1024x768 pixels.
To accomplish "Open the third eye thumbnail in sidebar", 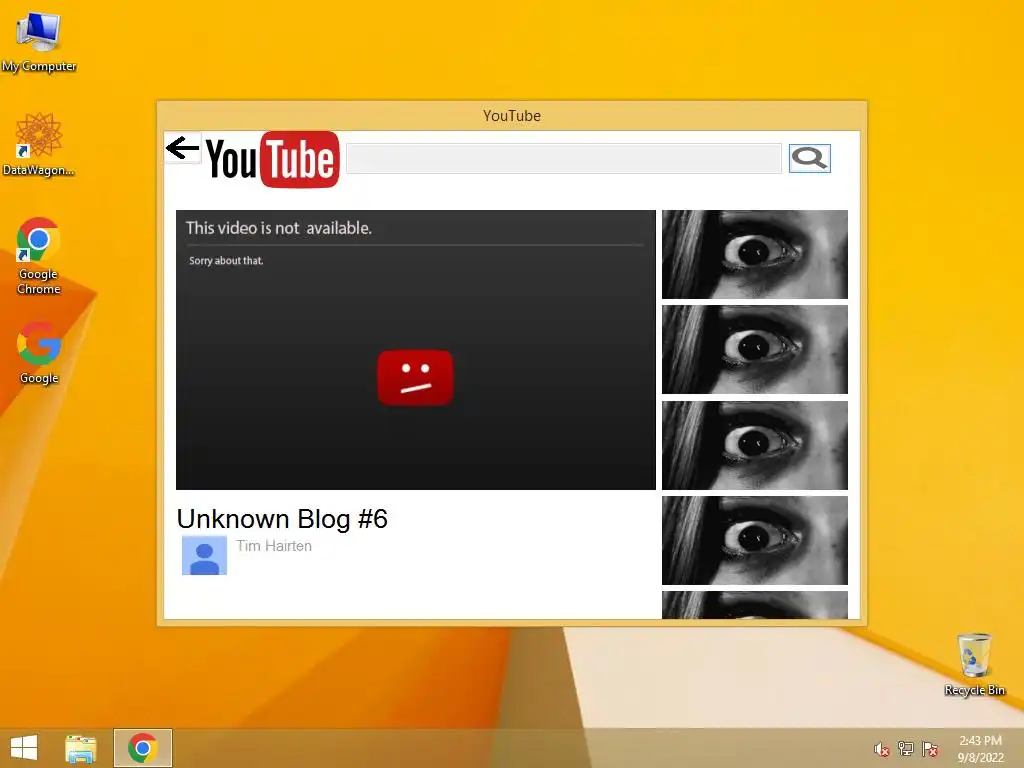I will [755, 445].
